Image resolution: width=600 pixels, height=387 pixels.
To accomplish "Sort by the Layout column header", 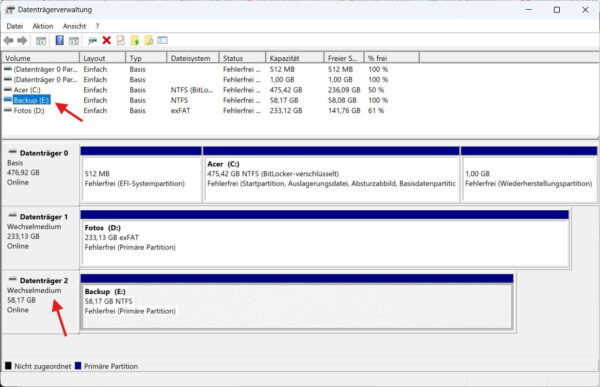I will coord(103,58).
